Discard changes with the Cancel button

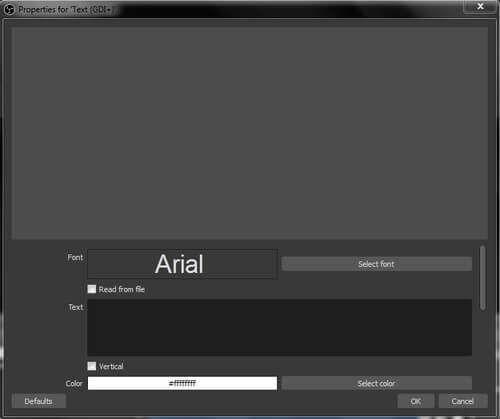tap(463, 401)
